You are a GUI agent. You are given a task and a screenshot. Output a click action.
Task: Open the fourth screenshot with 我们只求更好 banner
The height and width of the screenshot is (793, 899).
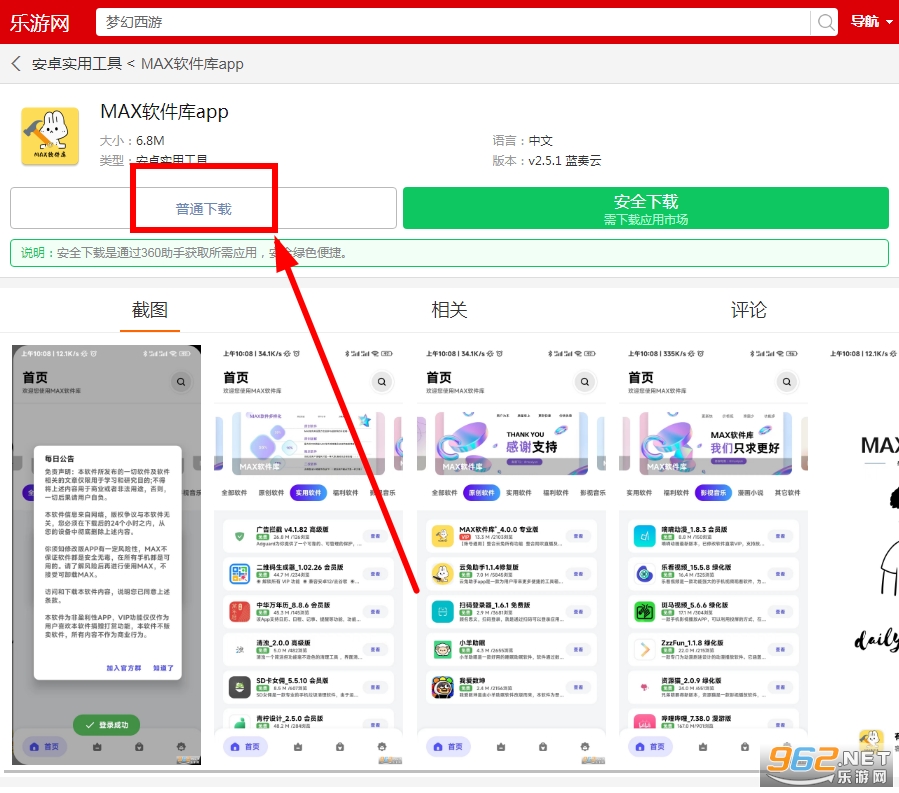[x=713, y=555]
